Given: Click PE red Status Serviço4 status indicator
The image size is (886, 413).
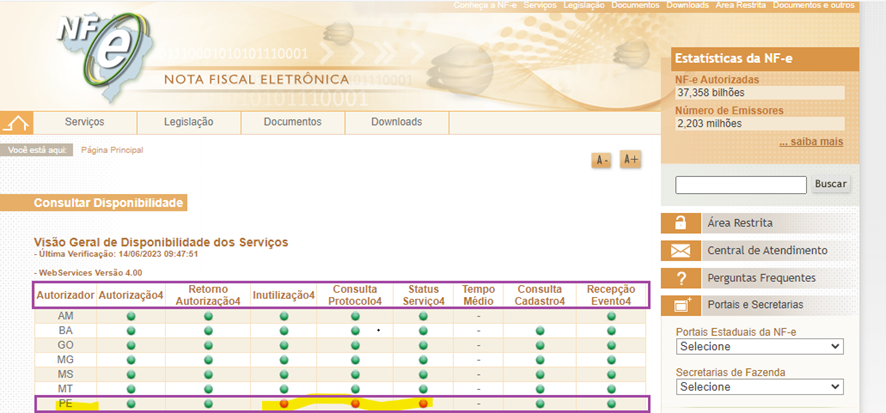Looking at the screenshot, I should (x=423, y=404).
